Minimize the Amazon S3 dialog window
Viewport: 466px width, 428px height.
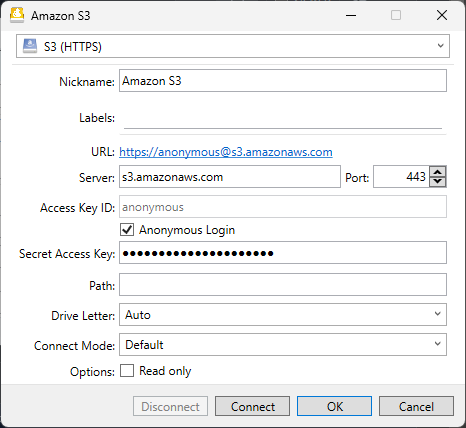[x=351, y=15]
